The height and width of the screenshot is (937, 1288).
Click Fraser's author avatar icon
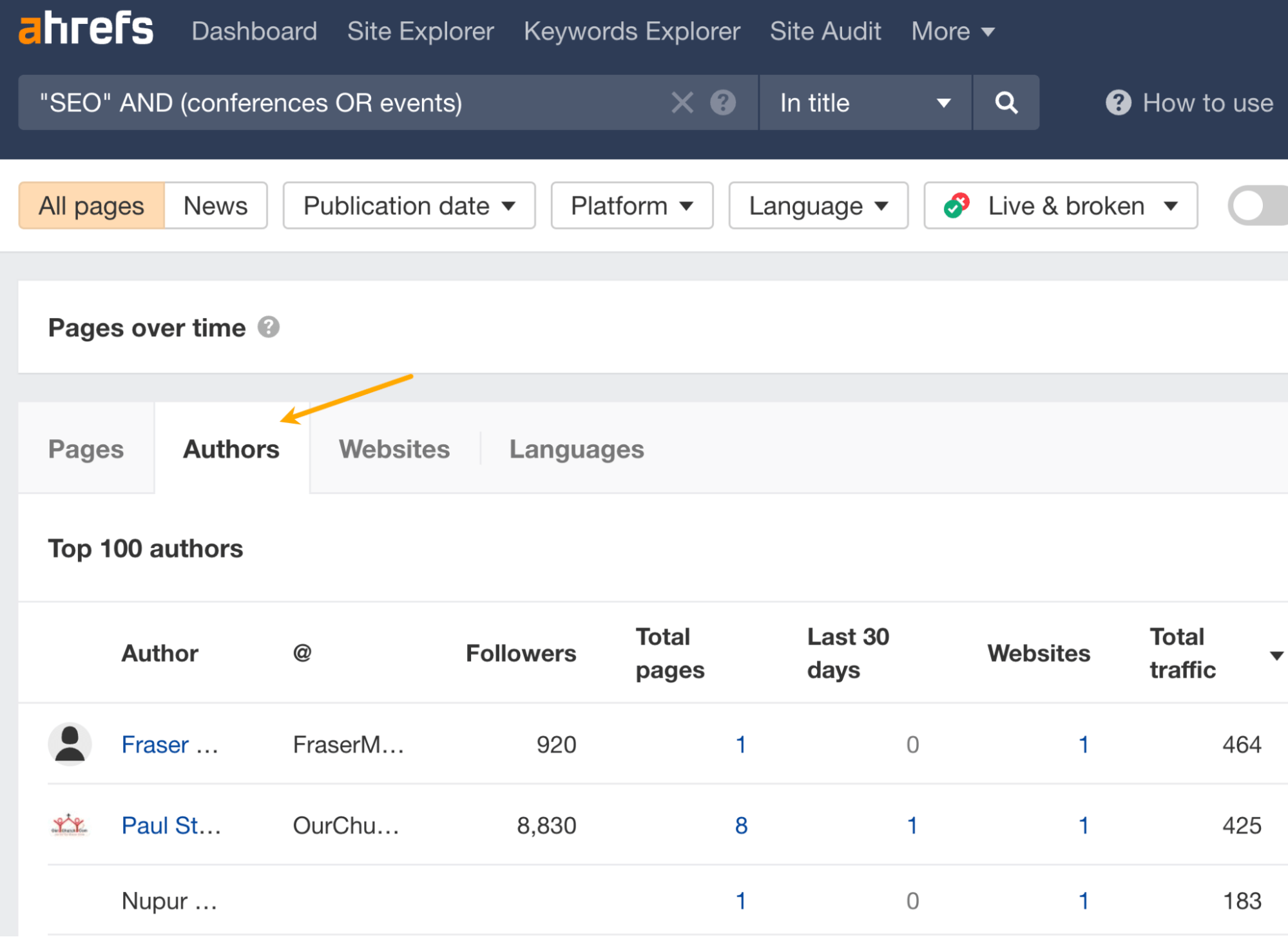click(x=70, y=744)
